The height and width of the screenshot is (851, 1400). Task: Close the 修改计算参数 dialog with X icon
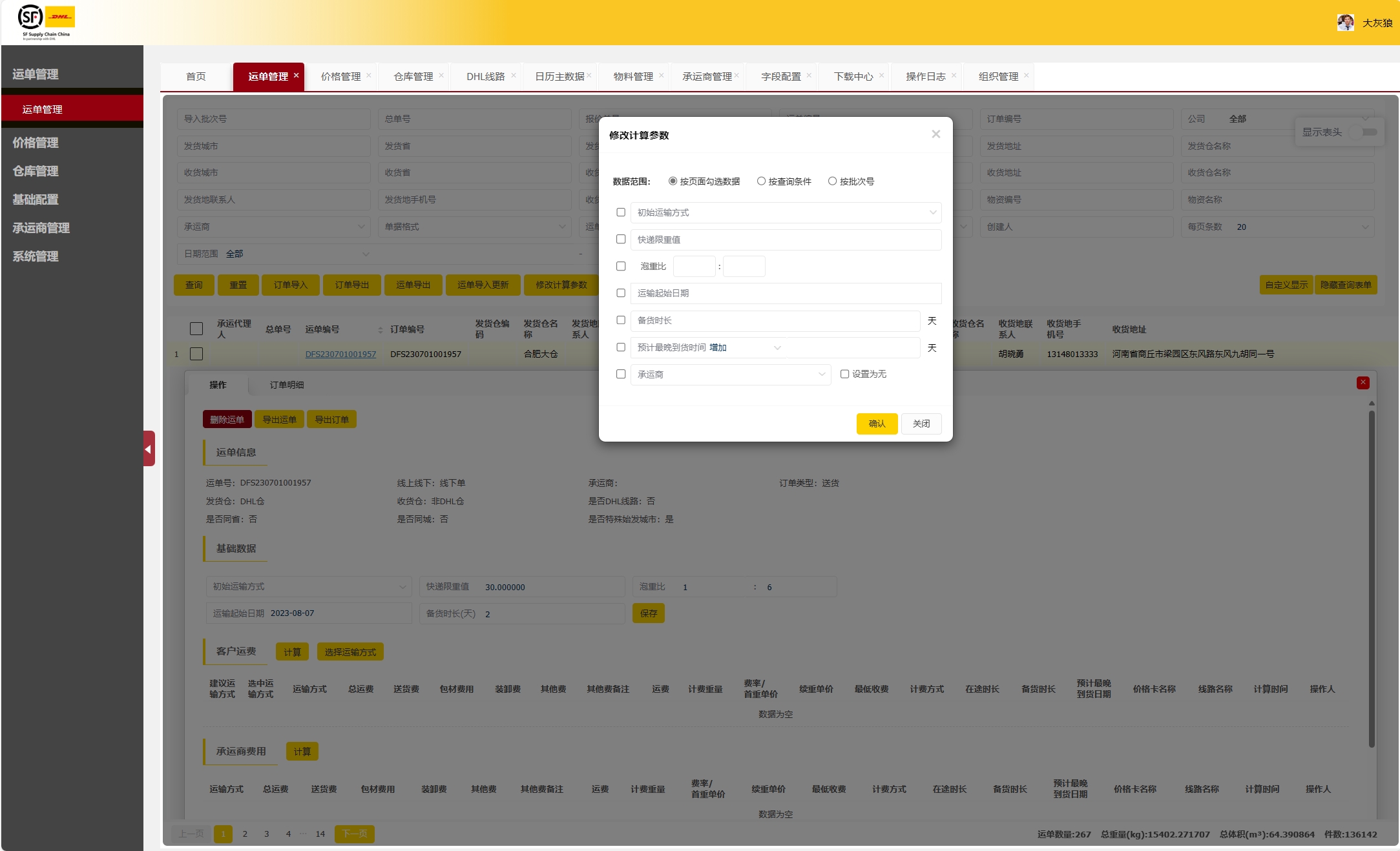(x=935, y=134)
